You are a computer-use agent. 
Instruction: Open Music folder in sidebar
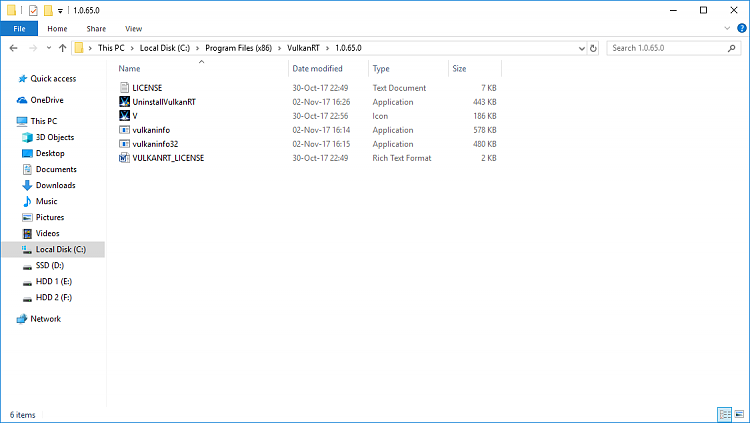[46, 201]
